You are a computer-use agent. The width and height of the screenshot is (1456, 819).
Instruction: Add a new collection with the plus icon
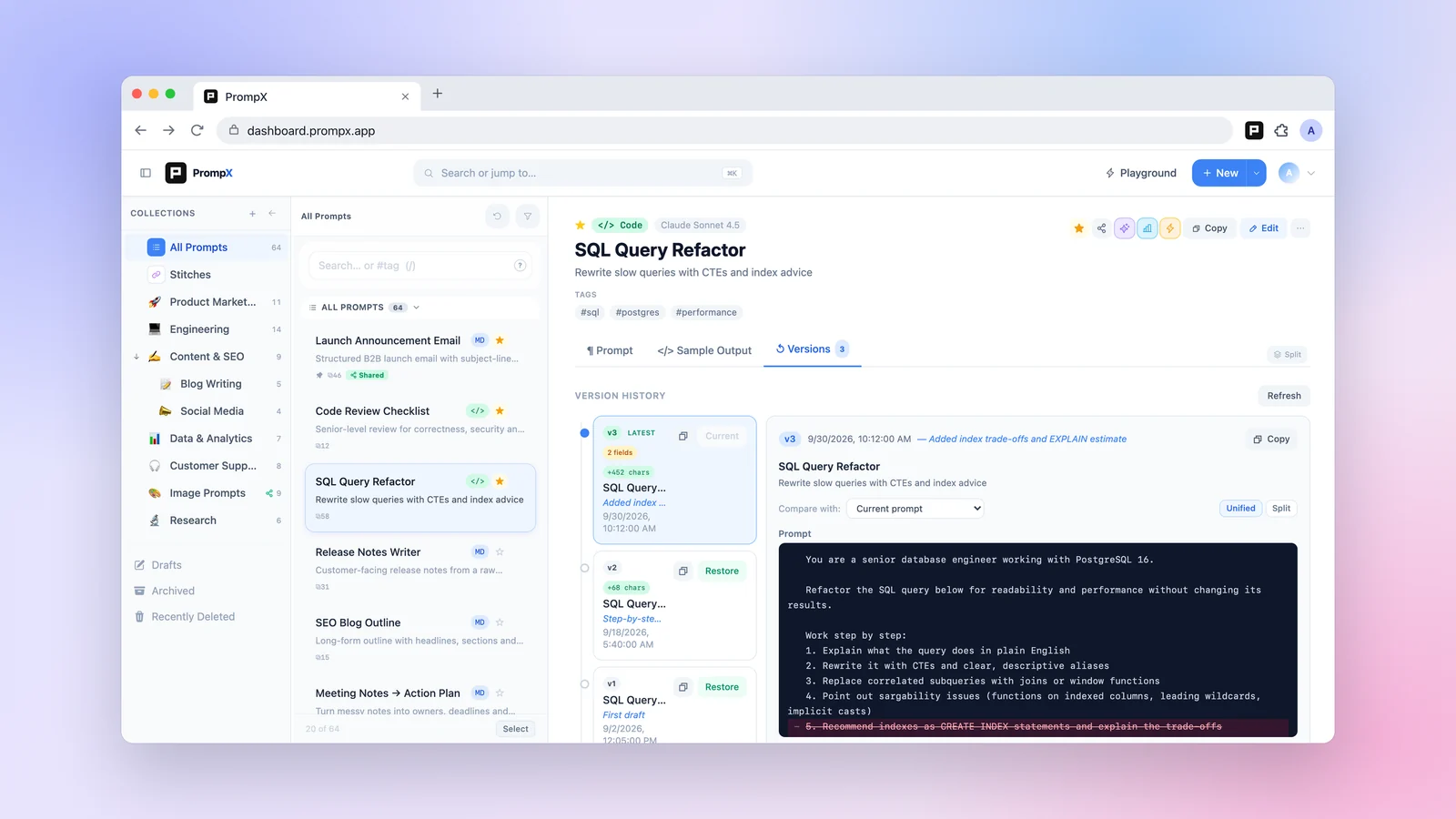click(x=252, y=213)
